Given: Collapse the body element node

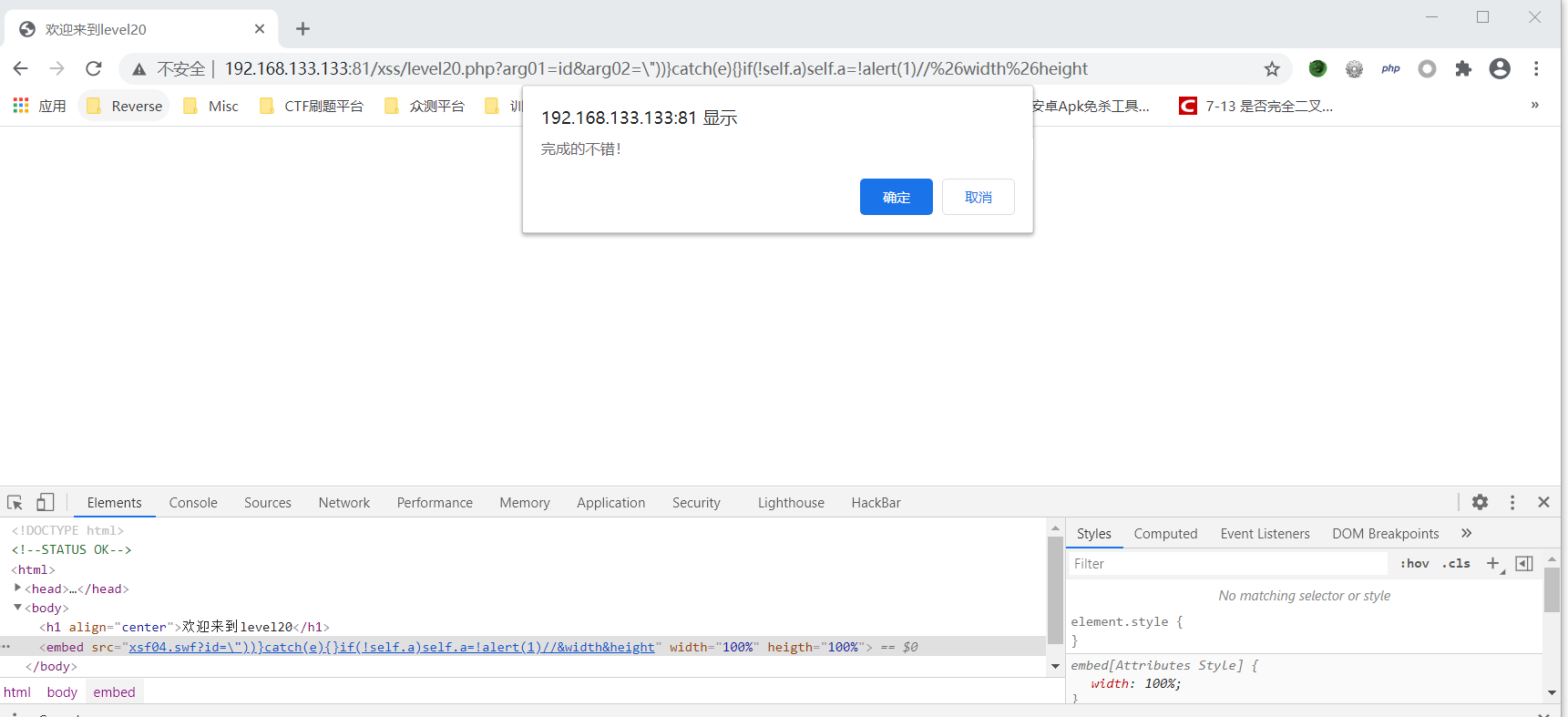Looking at the screenshot, I should pos(17,608).
